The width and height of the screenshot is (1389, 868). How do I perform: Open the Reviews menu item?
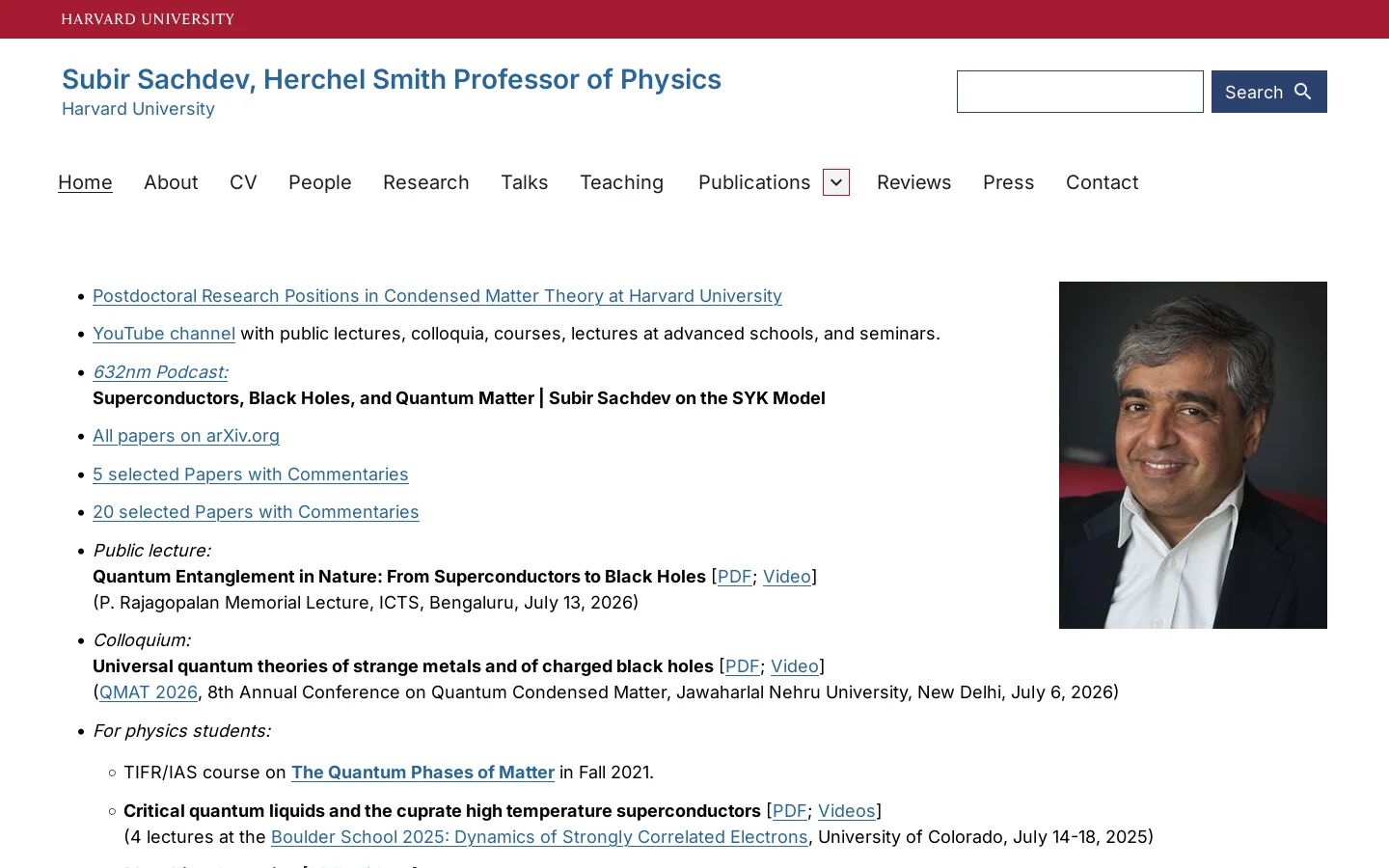click(x=914, y=182)
